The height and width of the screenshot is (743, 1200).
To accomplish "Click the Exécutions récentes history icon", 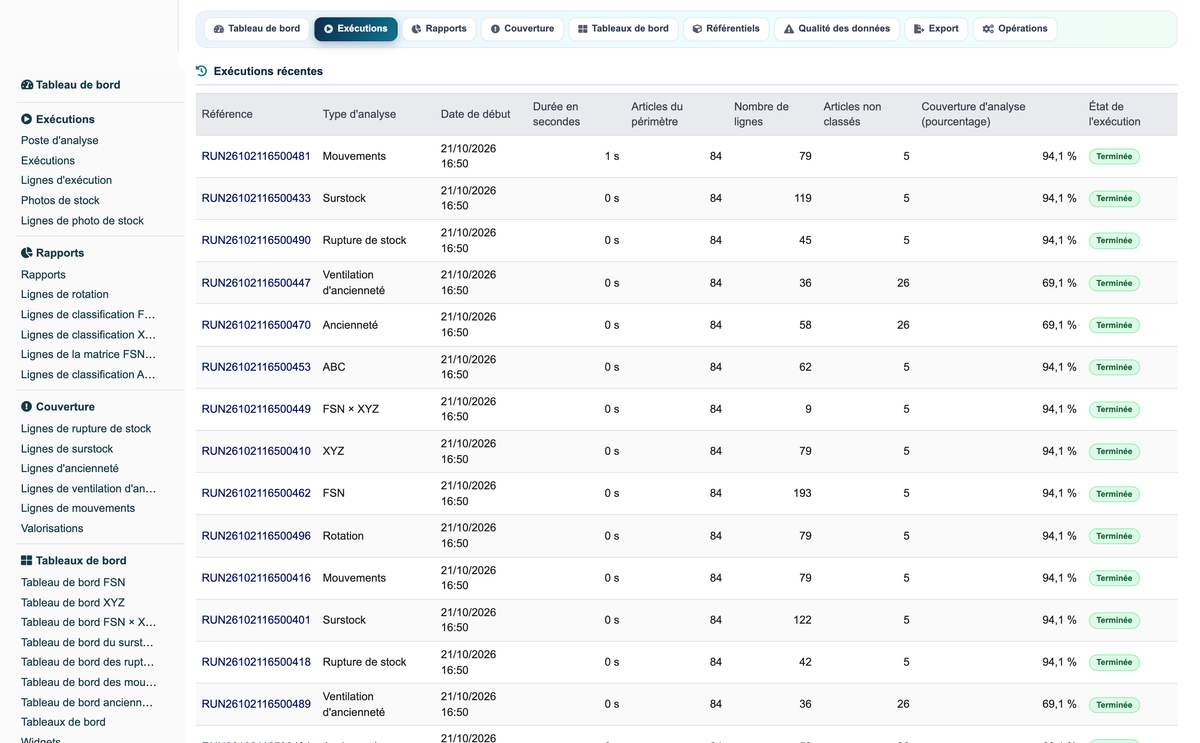I will pos(202,71).
